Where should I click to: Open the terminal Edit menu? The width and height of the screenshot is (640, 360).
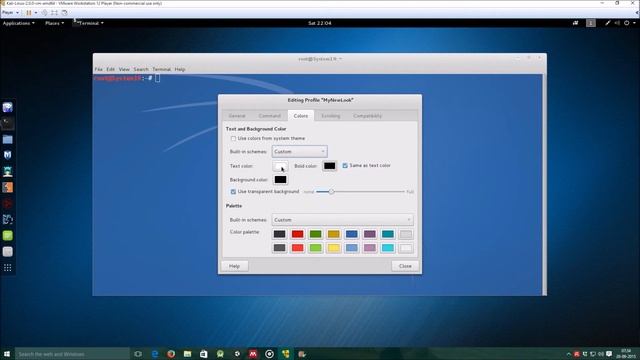coord(111,69)
